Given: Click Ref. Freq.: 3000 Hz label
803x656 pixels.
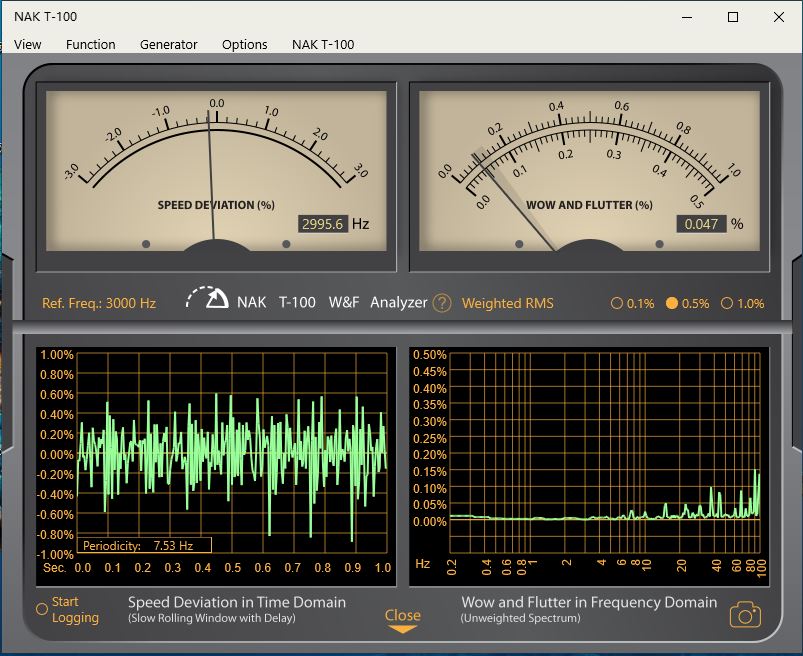Looking at the screenshot, I should [99, 303].
